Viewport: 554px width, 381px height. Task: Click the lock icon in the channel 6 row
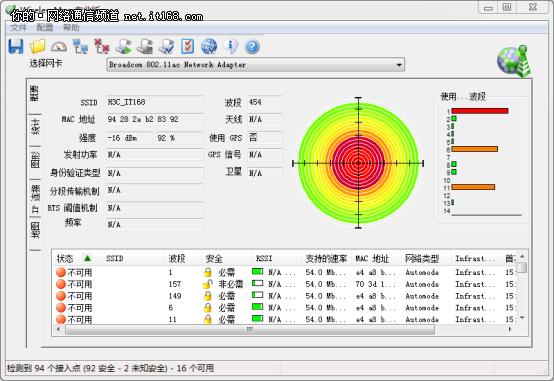click(x=208, y=307)
